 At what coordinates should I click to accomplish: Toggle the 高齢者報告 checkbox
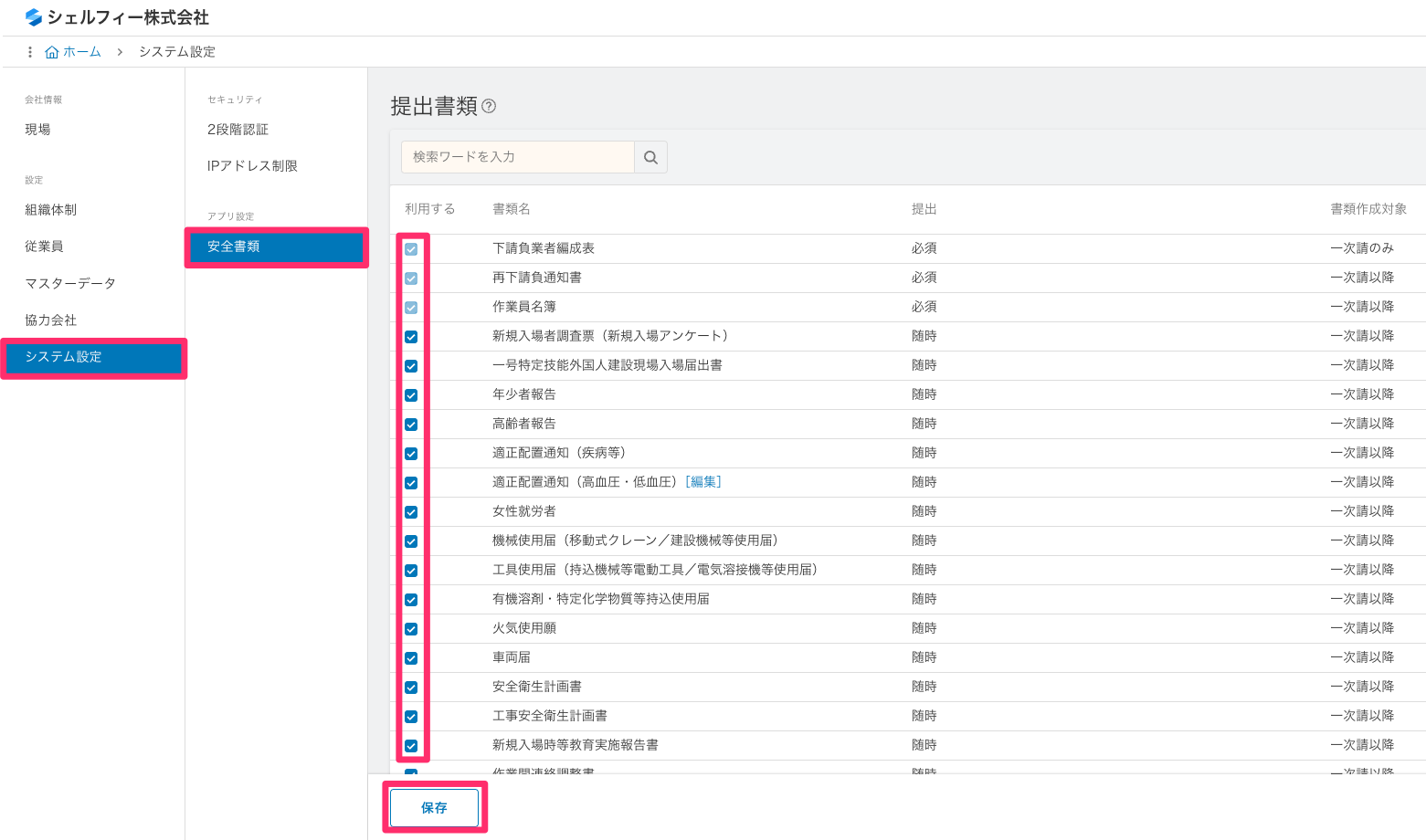(411, 424)
